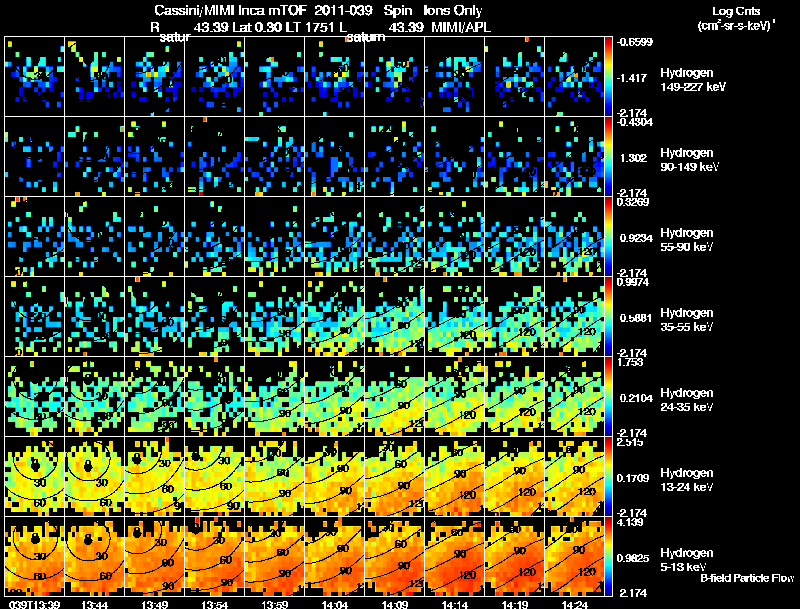
Task: Click the Log Cnts units heading
Action: point(736,18)
